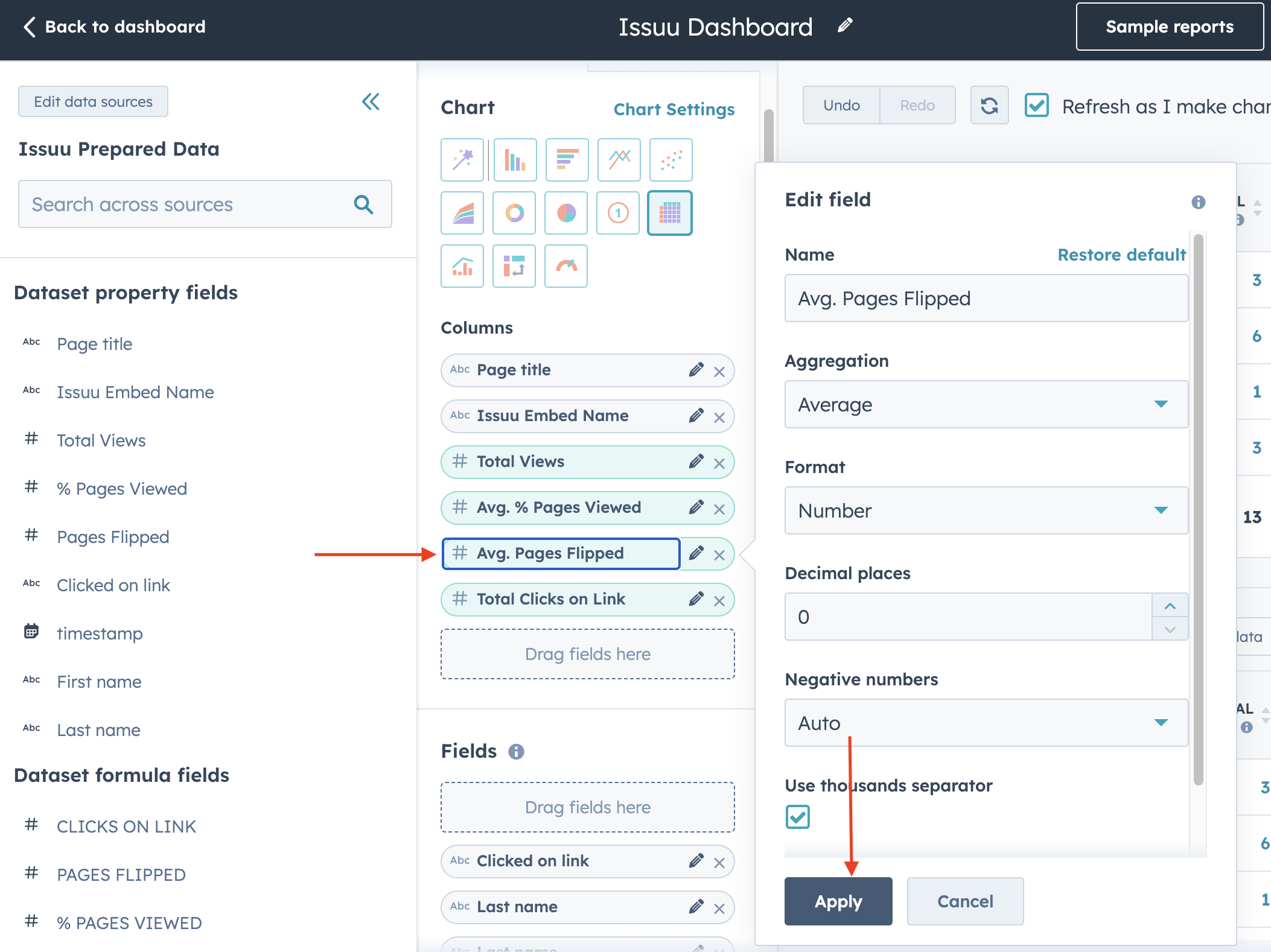Select CLICKS ON LINK formula field

pos(126,827)
